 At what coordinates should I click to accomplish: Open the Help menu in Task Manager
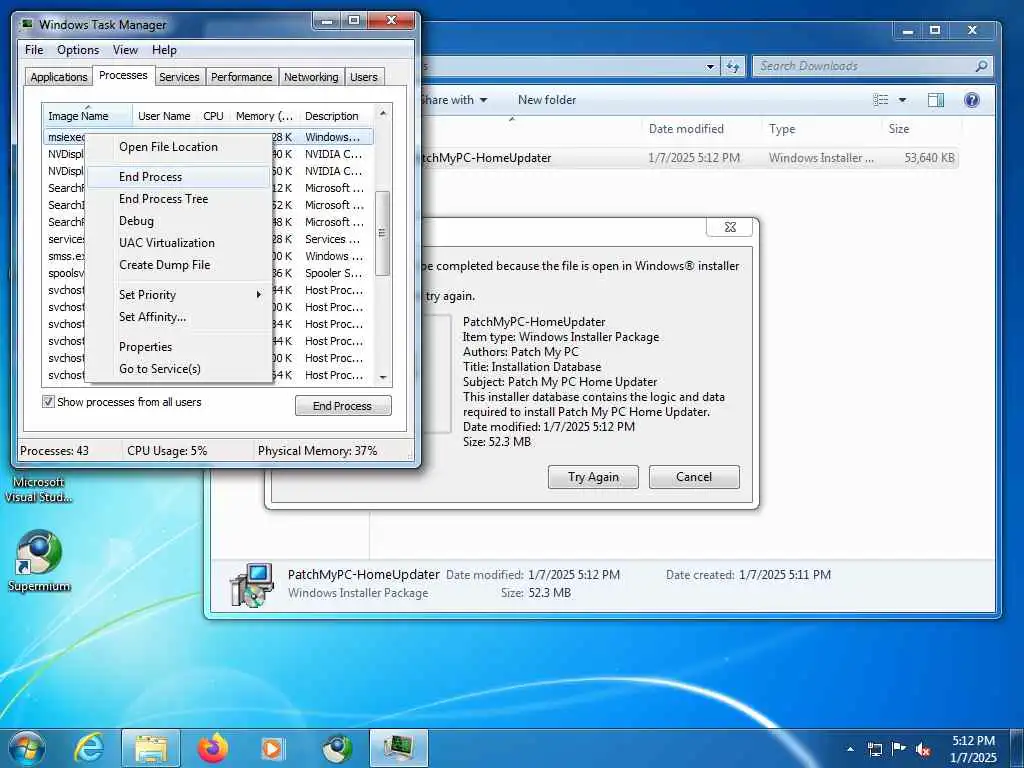(164, 50)
